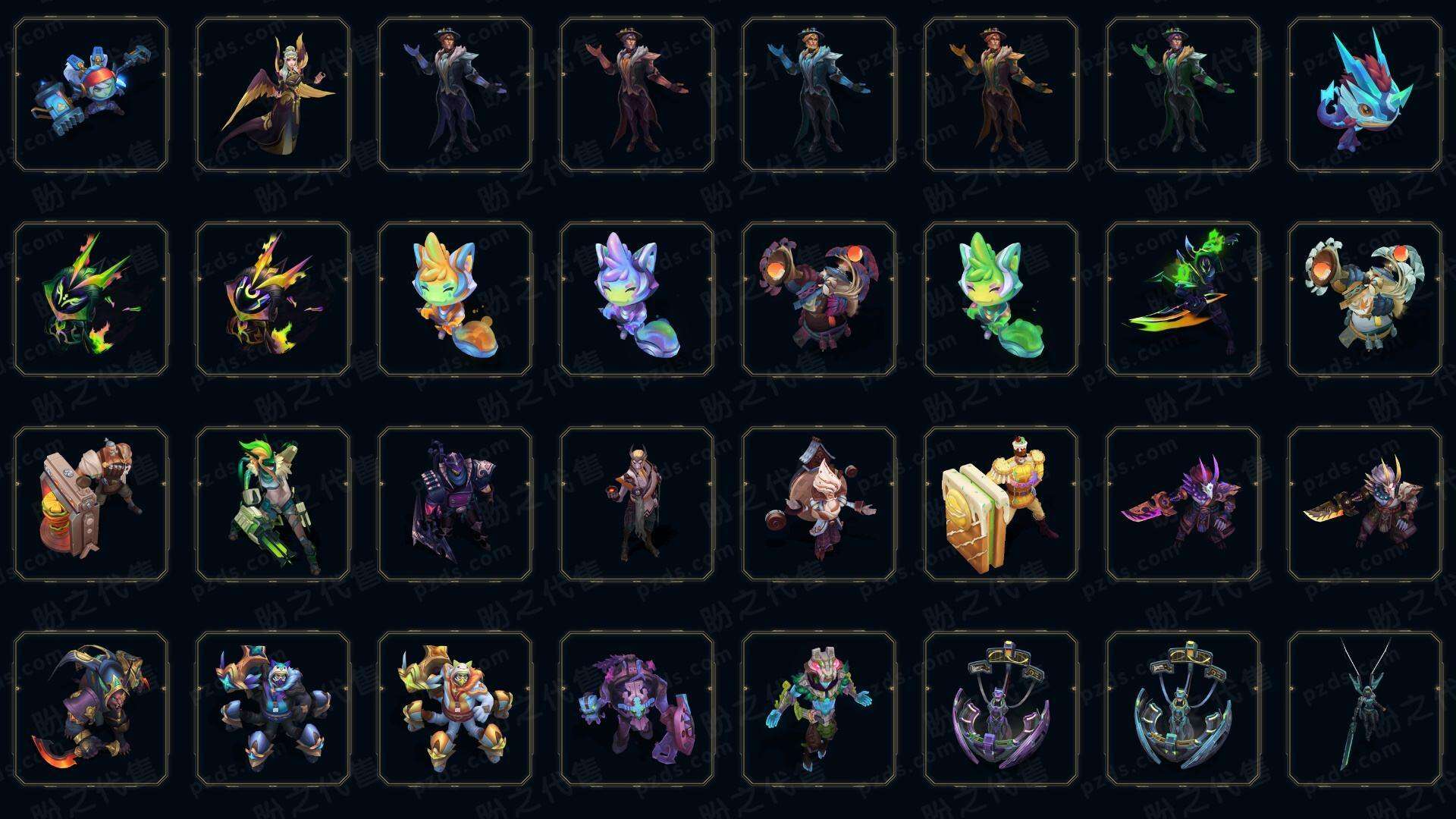Click the orange rainbow cat little legend
The width and height of the screenshot is (1456, 819).
455,299
